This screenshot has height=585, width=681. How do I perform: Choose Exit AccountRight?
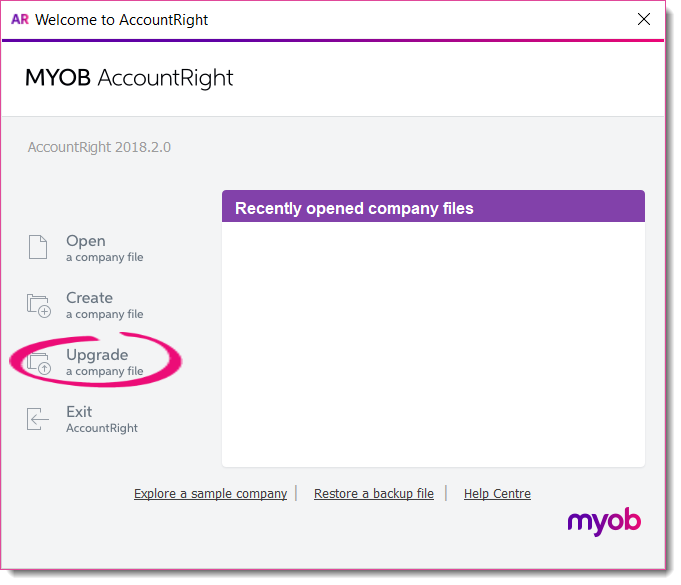click(x=83, y=419)
